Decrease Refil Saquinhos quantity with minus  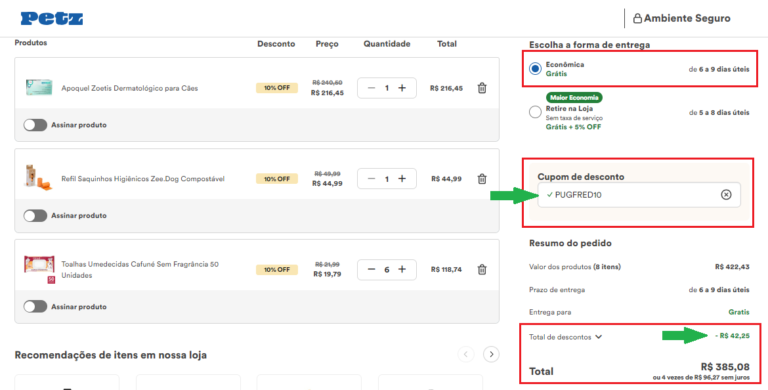pyautogui.click(x=371, y=179)
